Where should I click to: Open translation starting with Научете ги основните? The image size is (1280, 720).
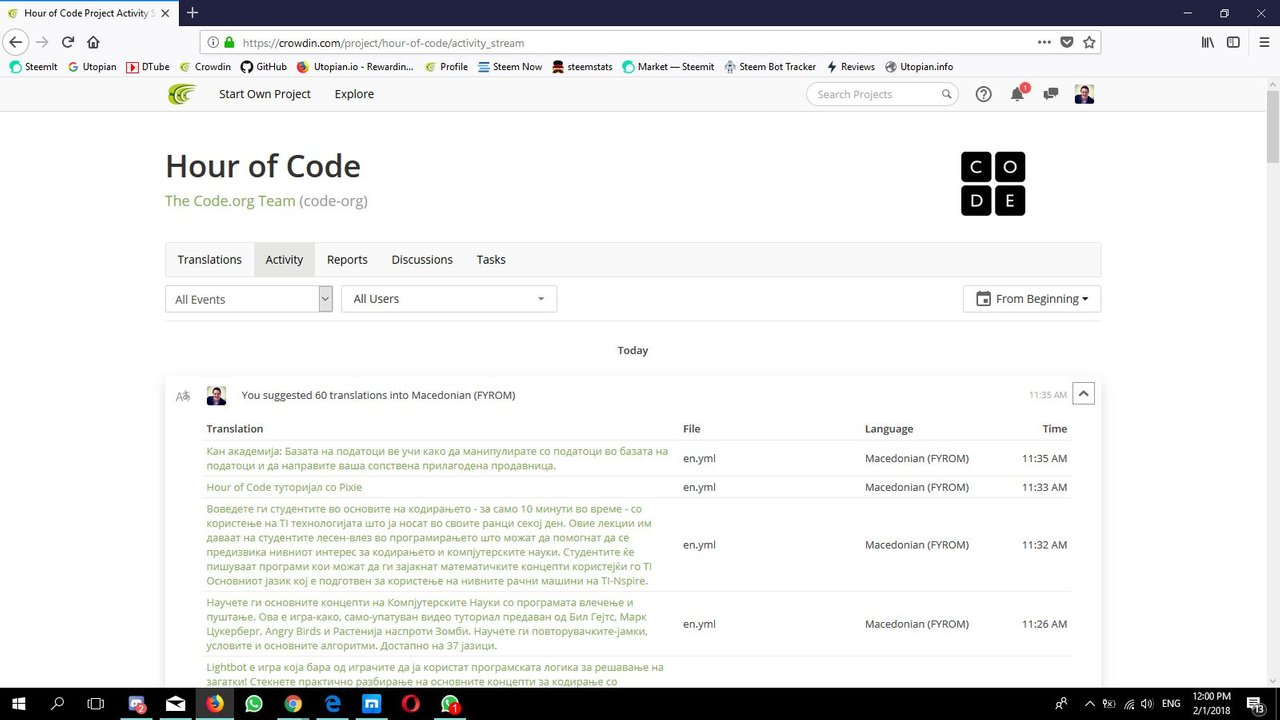tap(427, 624)
